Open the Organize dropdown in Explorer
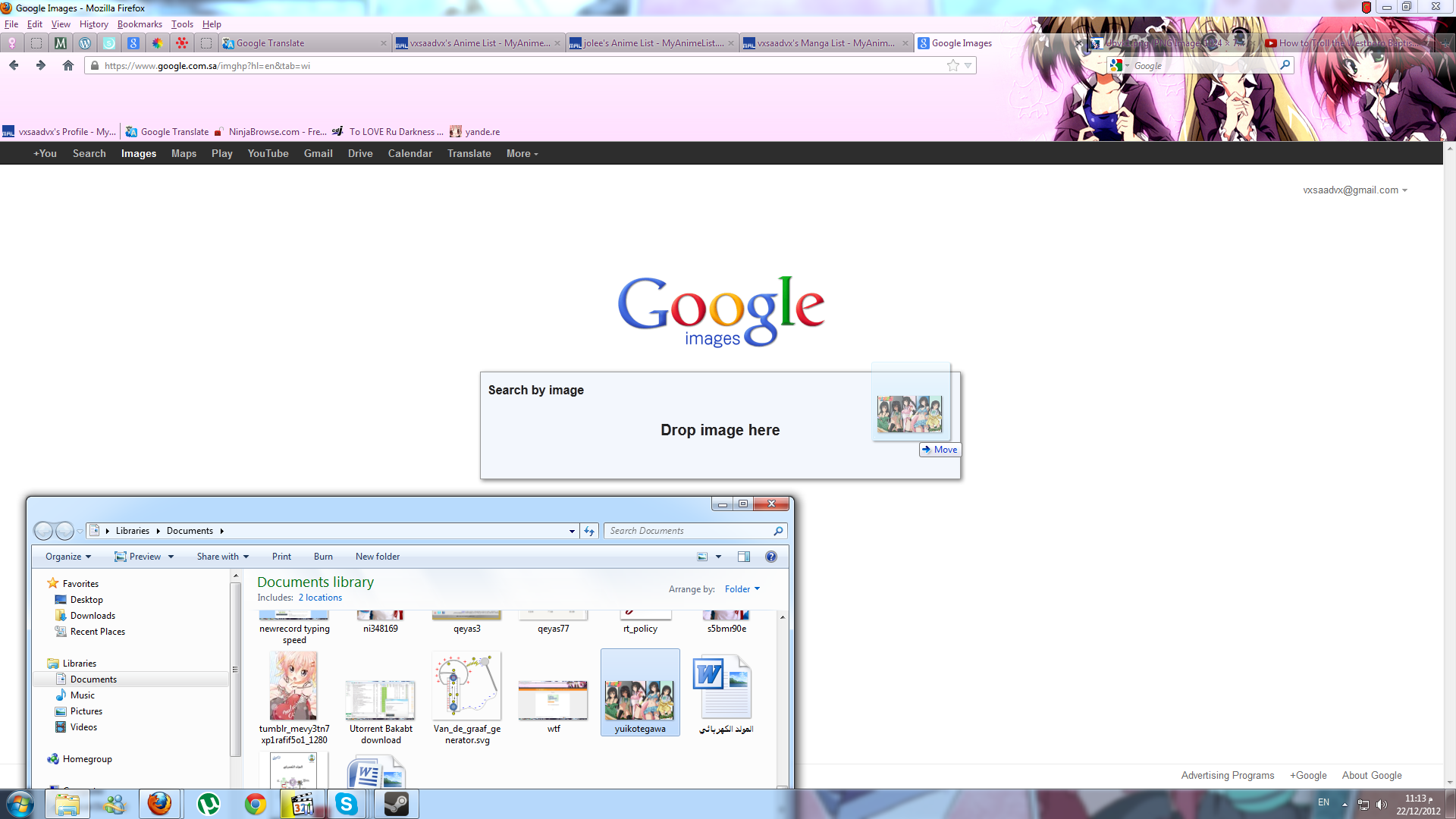 point(68,557)
